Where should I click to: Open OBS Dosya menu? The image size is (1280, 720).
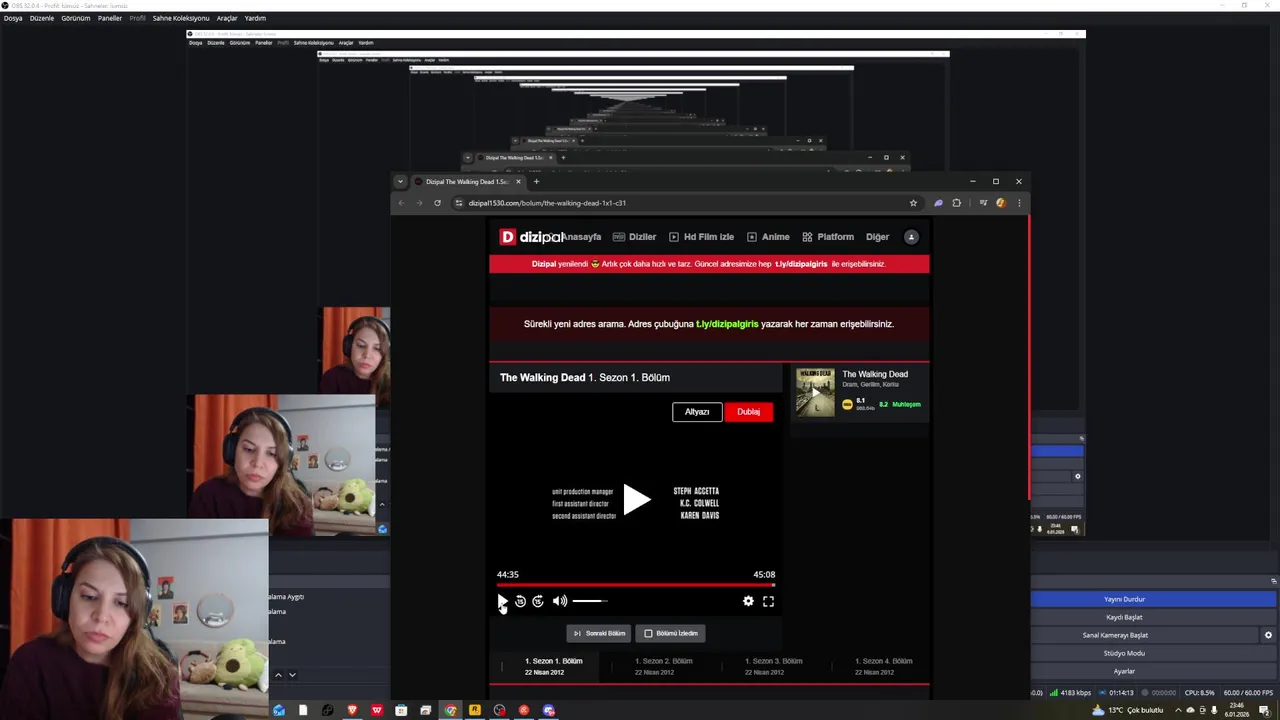tap(13, 18)
